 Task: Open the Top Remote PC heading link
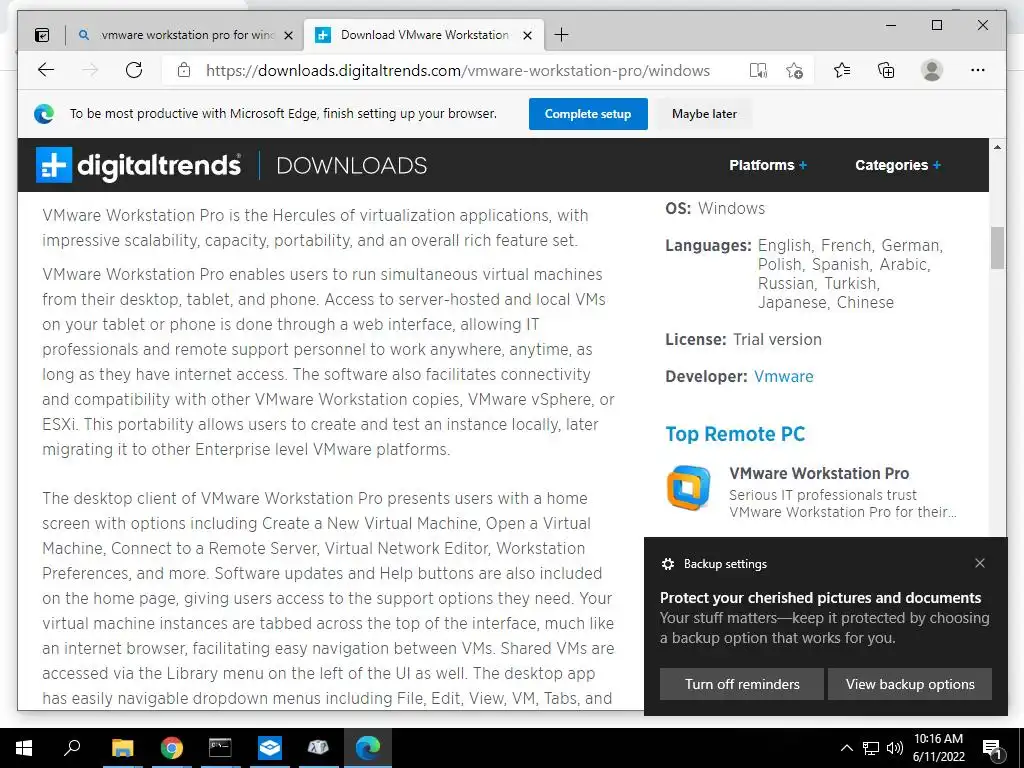pos(735,434)
